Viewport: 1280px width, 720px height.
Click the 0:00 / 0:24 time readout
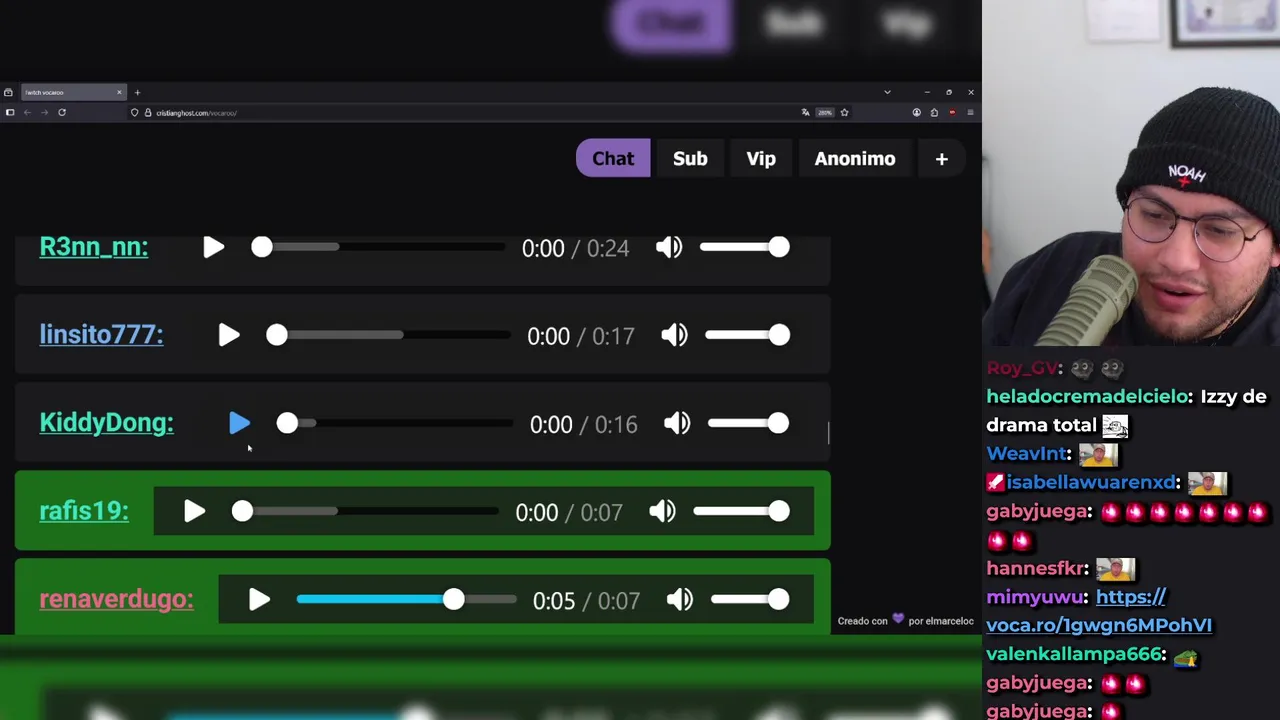point(575,249)
